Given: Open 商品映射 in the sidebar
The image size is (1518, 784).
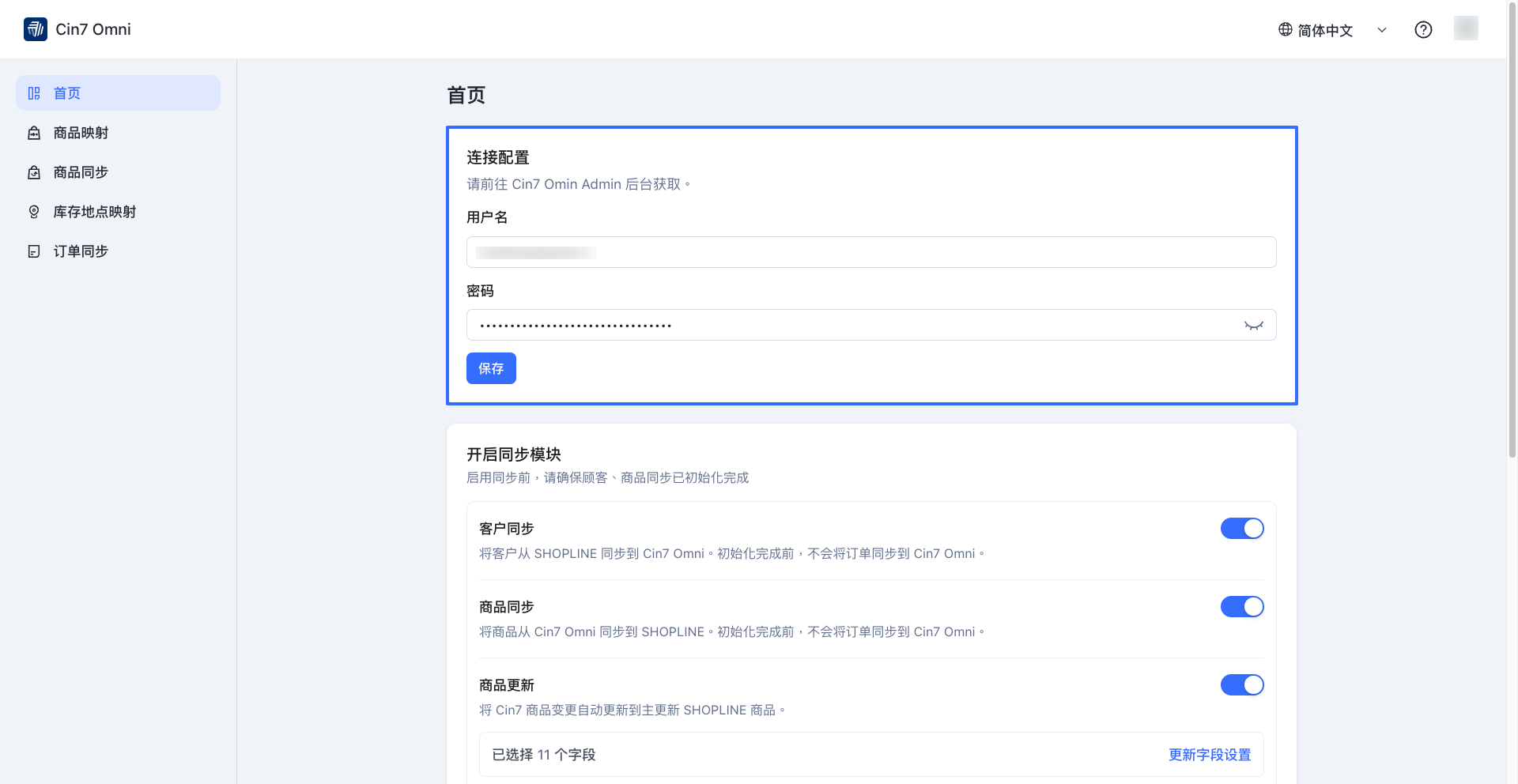Looking at the screenshot, I should pyautogui.click(x=118, y=133).
